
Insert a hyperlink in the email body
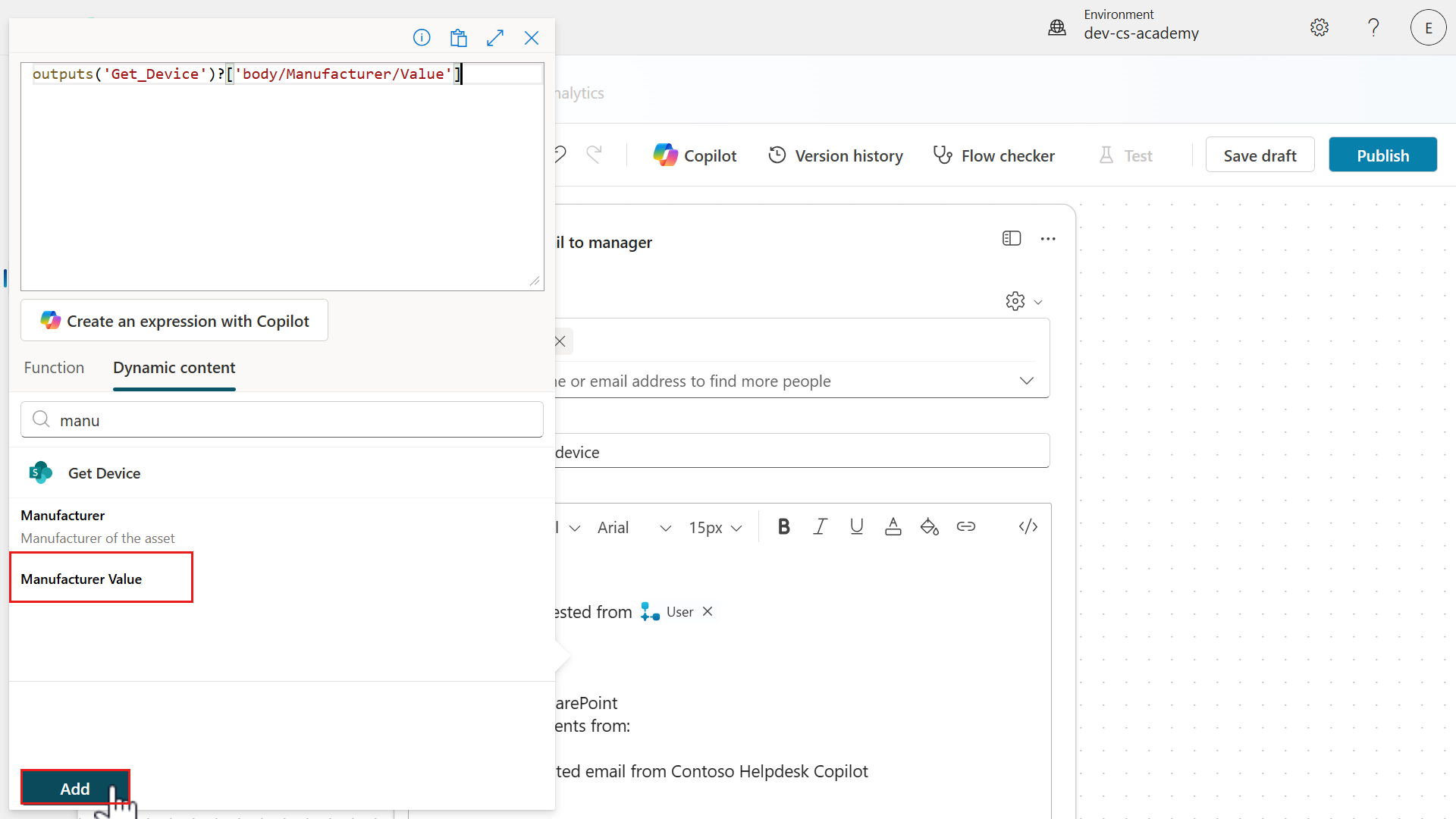(966, 526)
